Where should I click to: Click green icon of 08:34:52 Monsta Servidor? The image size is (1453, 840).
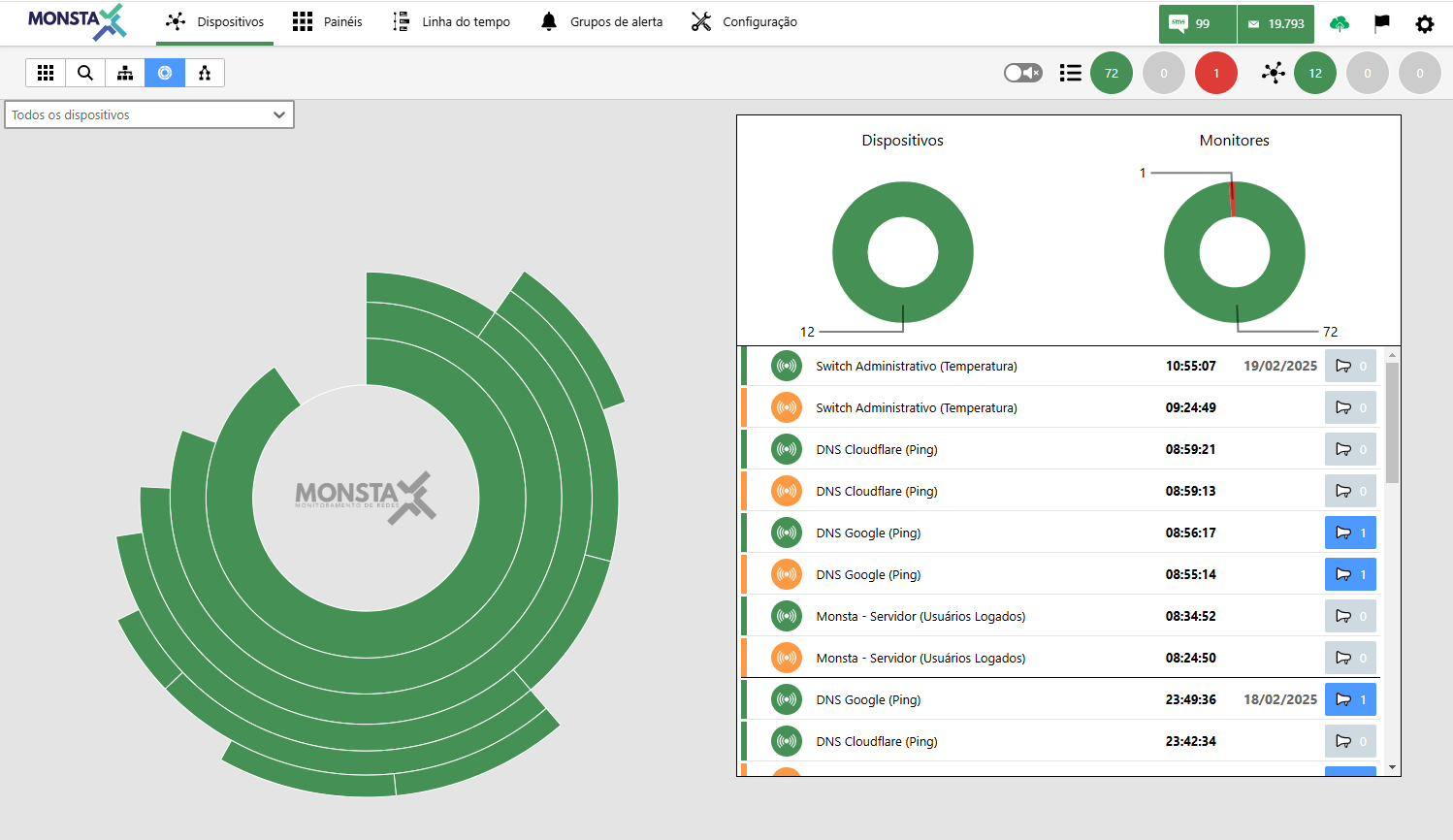pos(787,616)
